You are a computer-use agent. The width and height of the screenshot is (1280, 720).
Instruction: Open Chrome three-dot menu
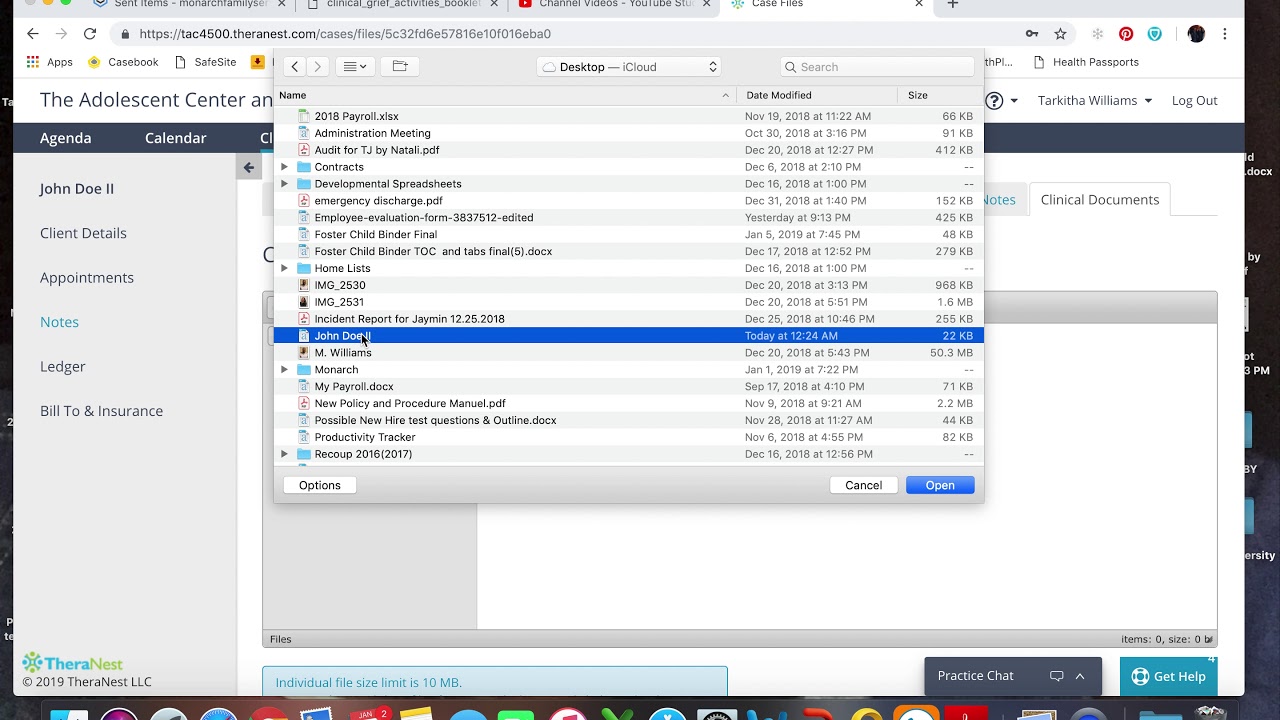click(x=1225, y=34)
